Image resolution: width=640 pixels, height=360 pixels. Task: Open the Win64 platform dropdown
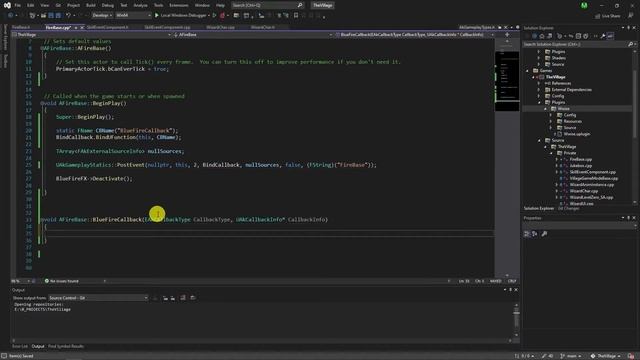(133, 15)
